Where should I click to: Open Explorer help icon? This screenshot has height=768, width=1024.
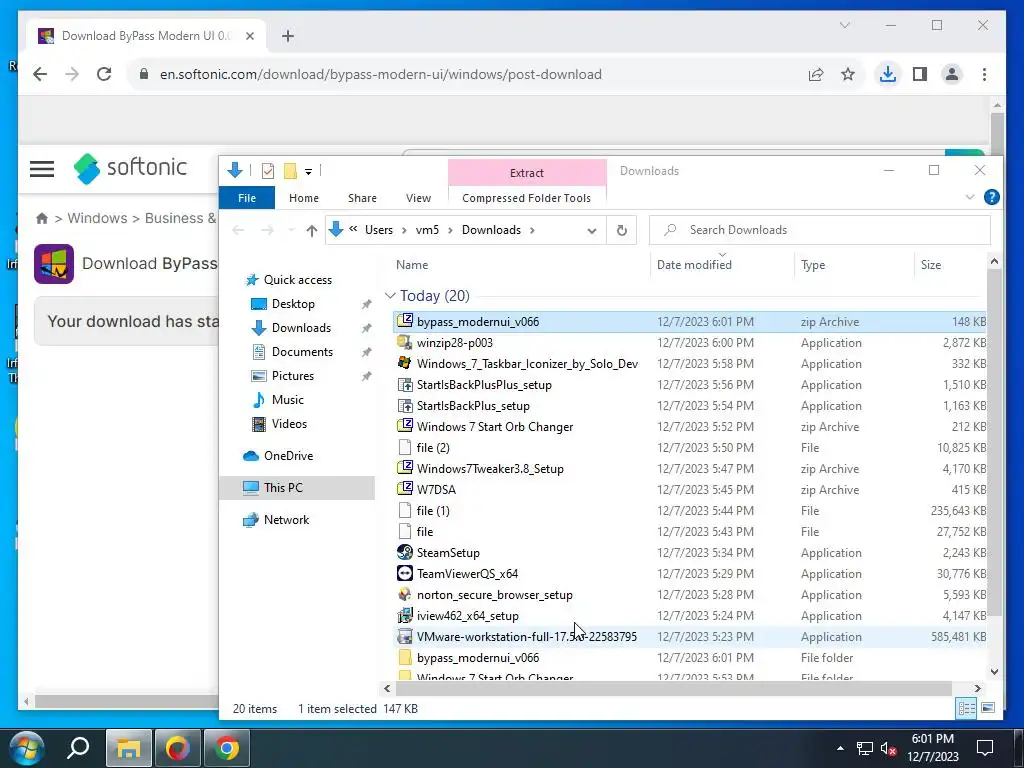tap(991, 197)
